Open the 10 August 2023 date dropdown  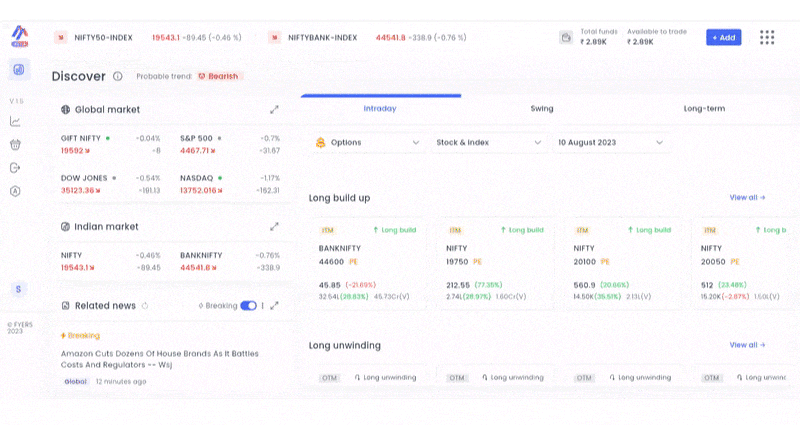pos(610,142)
